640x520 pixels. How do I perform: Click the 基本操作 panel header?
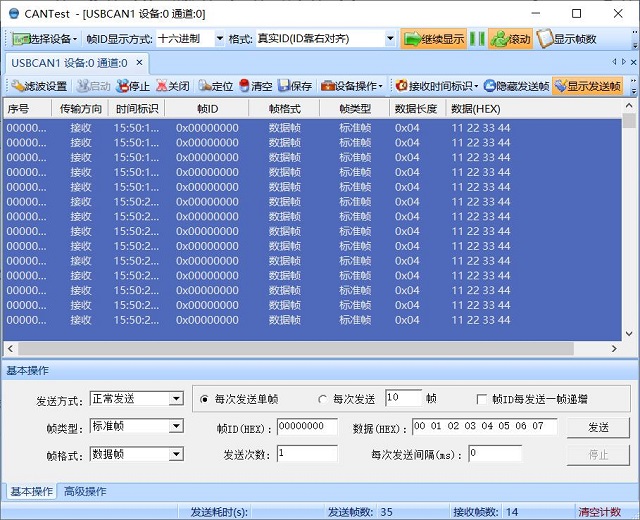(319, 371)
